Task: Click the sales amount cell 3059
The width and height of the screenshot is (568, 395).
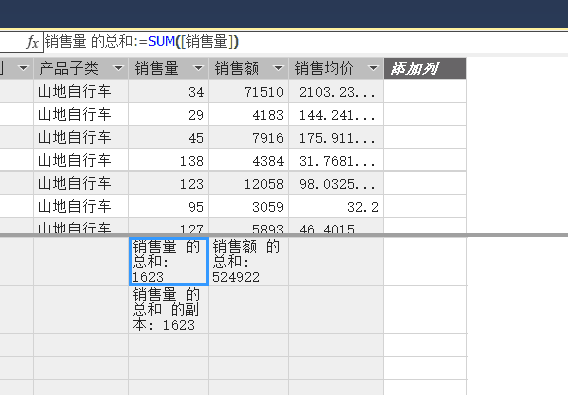Action: [248, 207]
